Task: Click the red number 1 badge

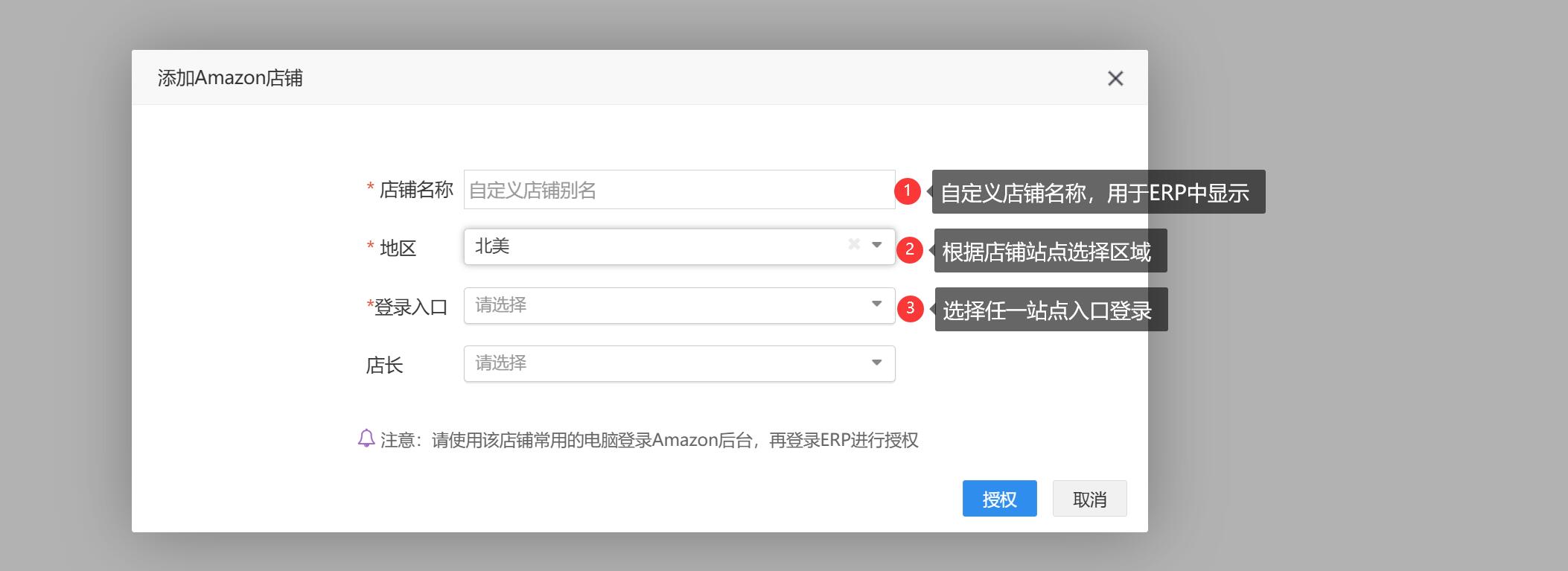Action: [x=907, y=191]
